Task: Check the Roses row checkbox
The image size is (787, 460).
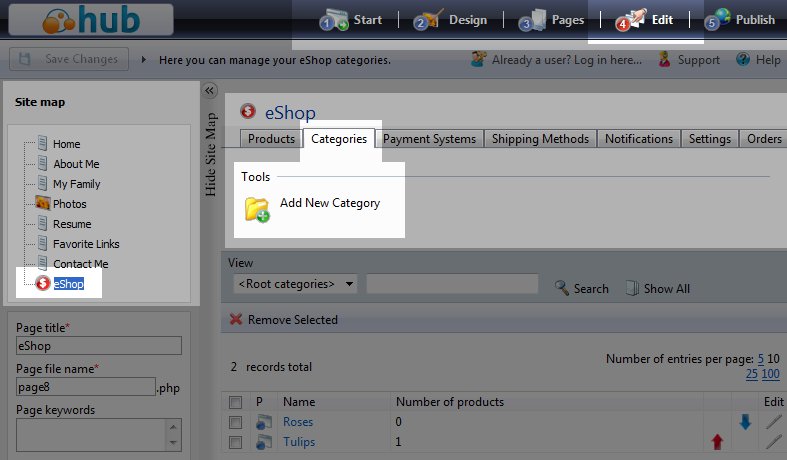Action: tap(235, 422)
